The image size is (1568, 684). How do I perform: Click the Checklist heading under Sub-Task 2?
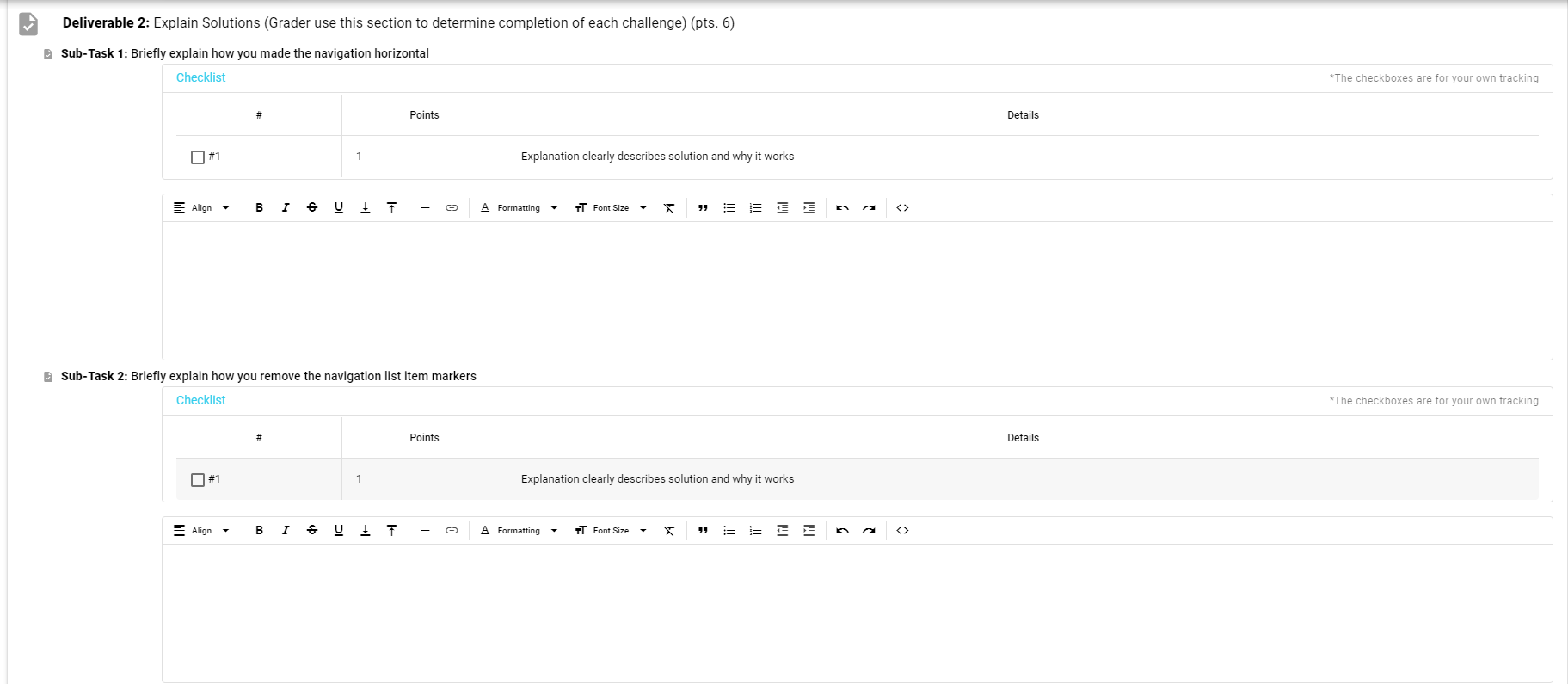(200, 400)
